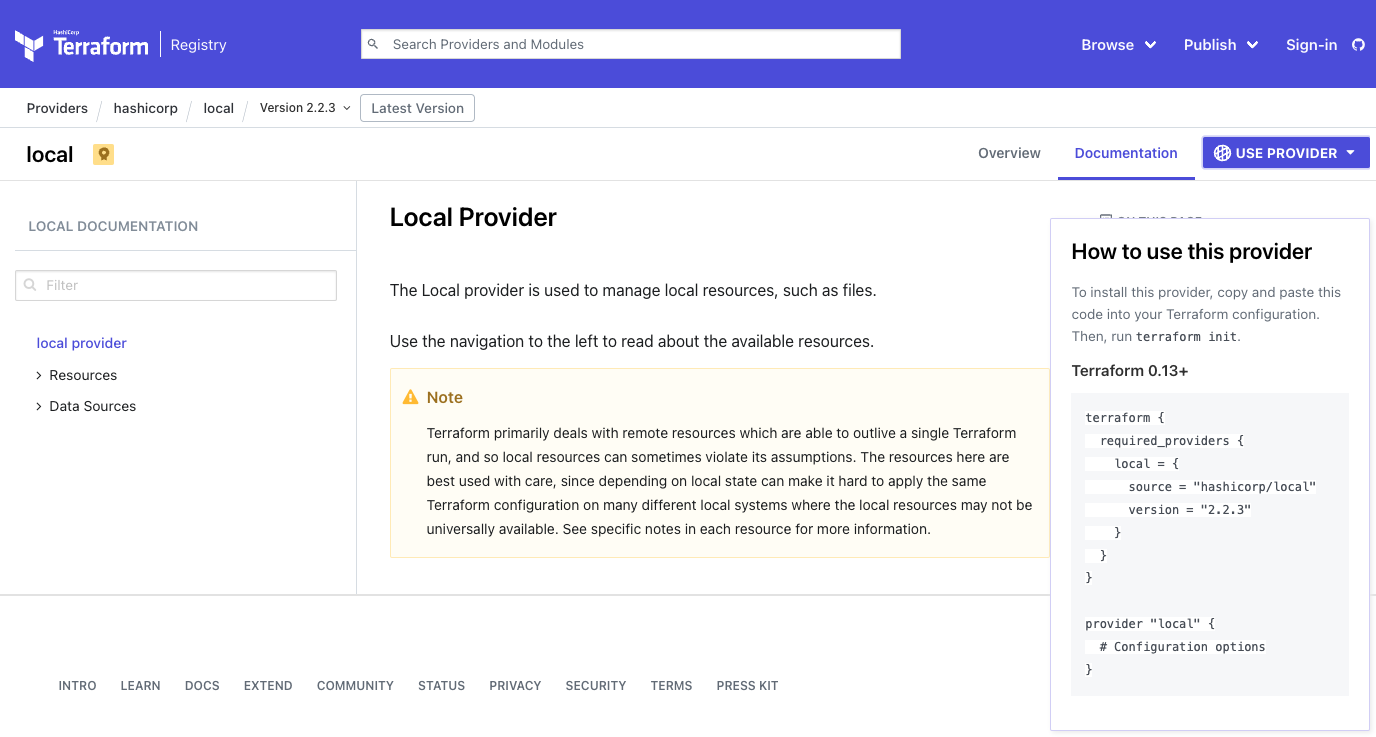Click the local breadcrumb link

tap(218, 108)
